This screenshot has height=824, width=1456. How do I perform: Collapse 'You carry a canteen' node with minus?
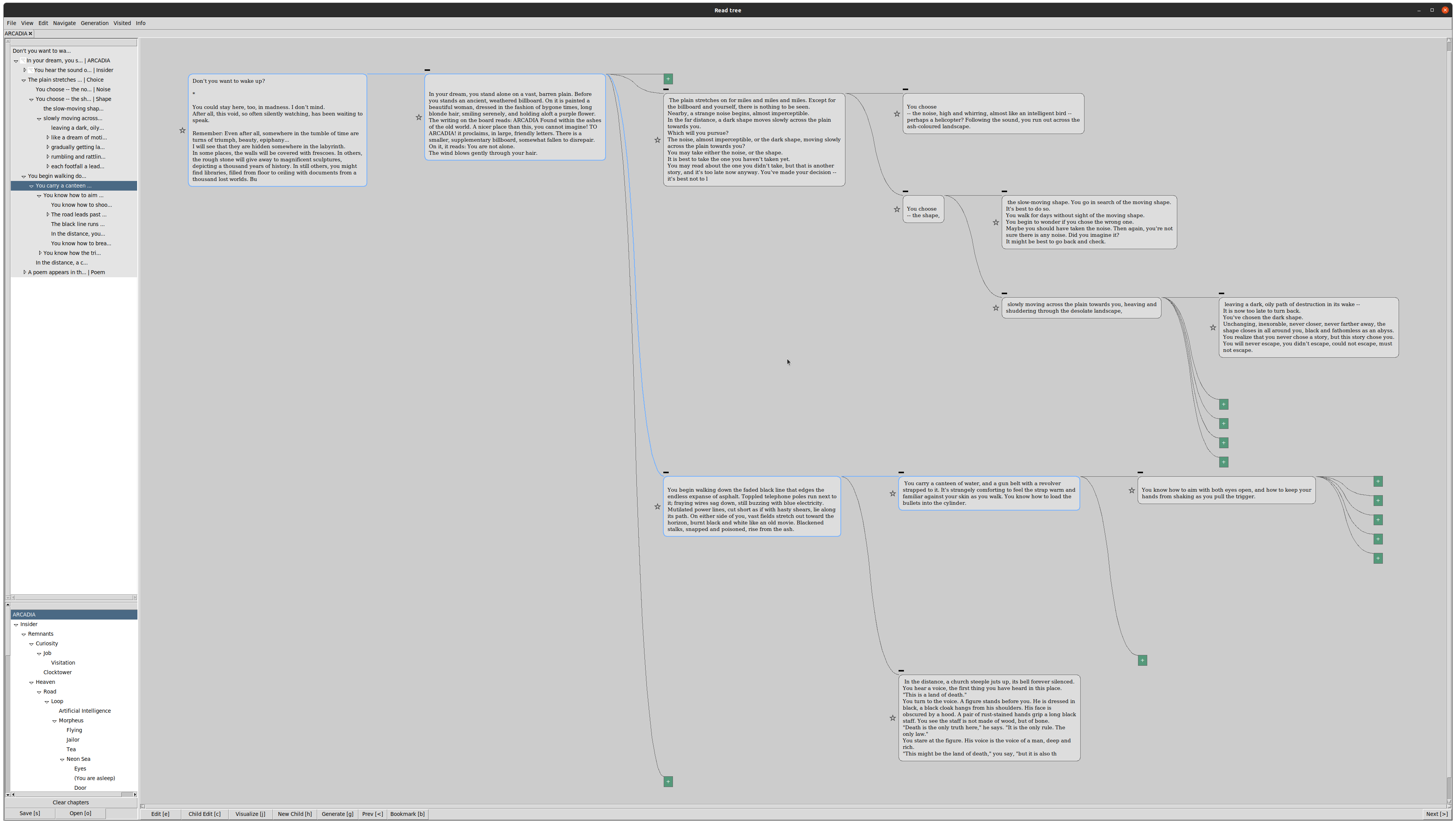pyautogui.click(x=901, y=472)
